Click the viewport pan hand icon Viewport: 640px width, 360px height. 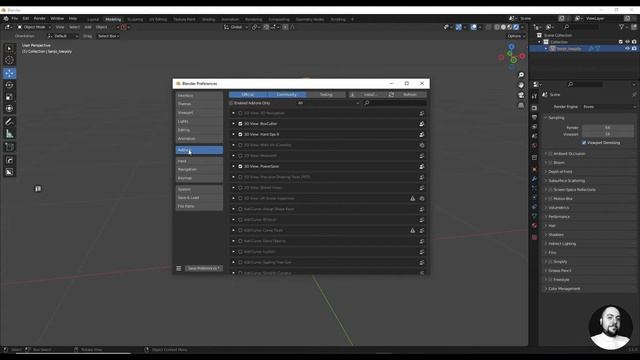coord(521,85)
